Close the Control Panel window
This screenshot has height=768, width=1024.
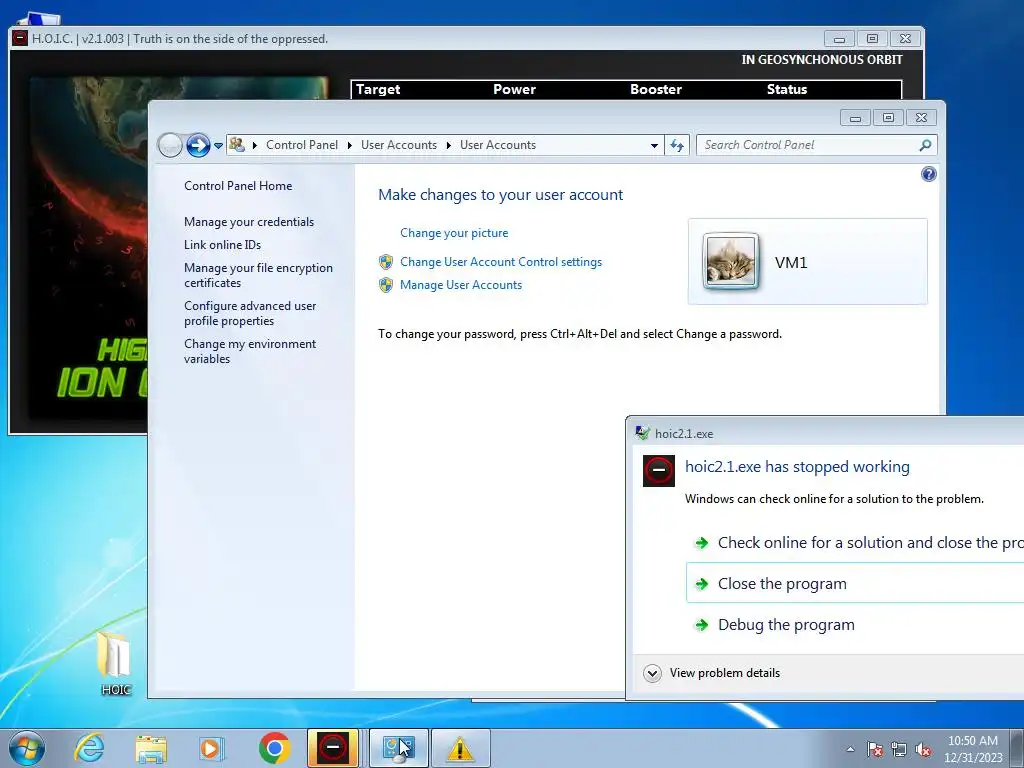(x=921, y=118)
